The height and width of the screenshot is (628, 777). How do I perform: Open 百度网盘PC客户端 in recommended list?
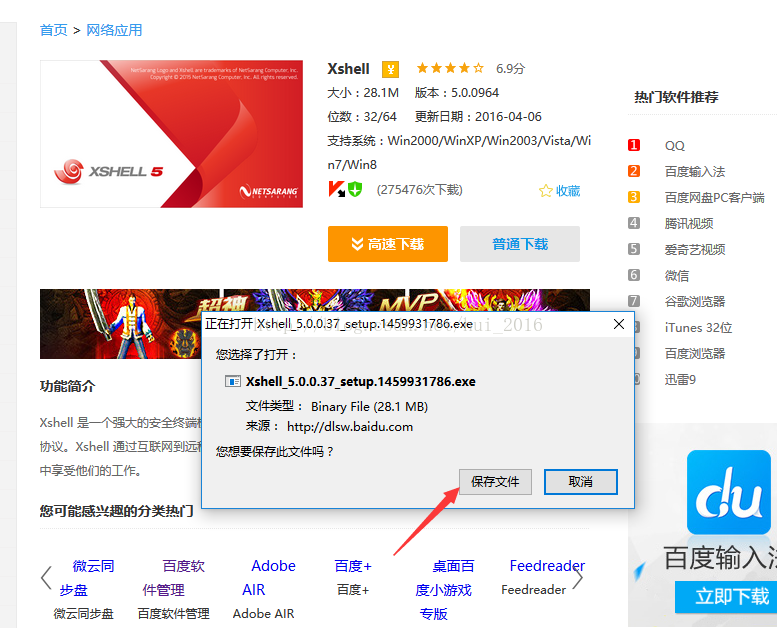(714, 198)
